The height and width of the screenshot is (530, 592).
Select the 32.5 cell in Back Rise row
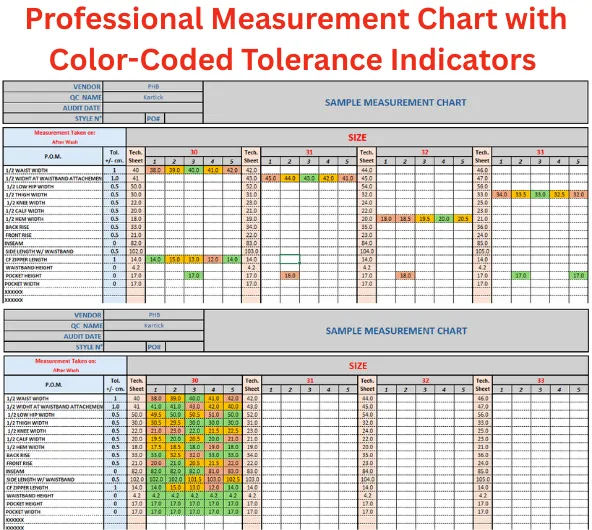point(175,455)
